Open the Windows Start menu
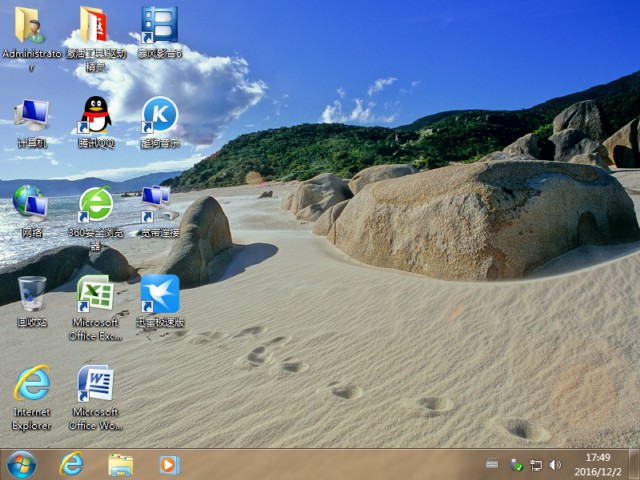 pyautogui.click(x=21, y=464)
